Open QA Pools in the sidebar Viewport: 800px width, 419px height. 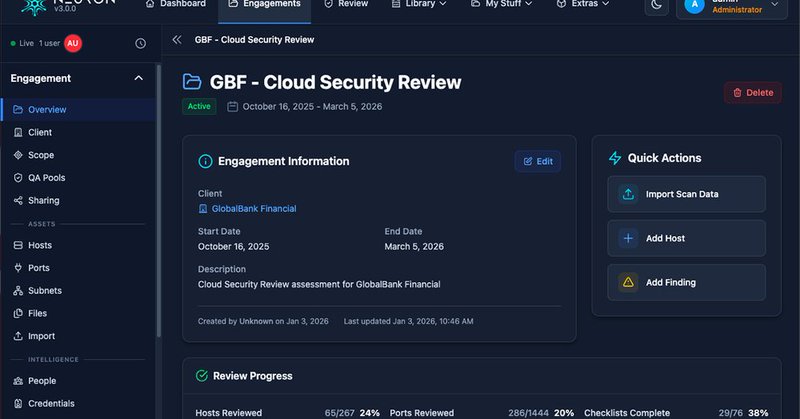point(46,178)
